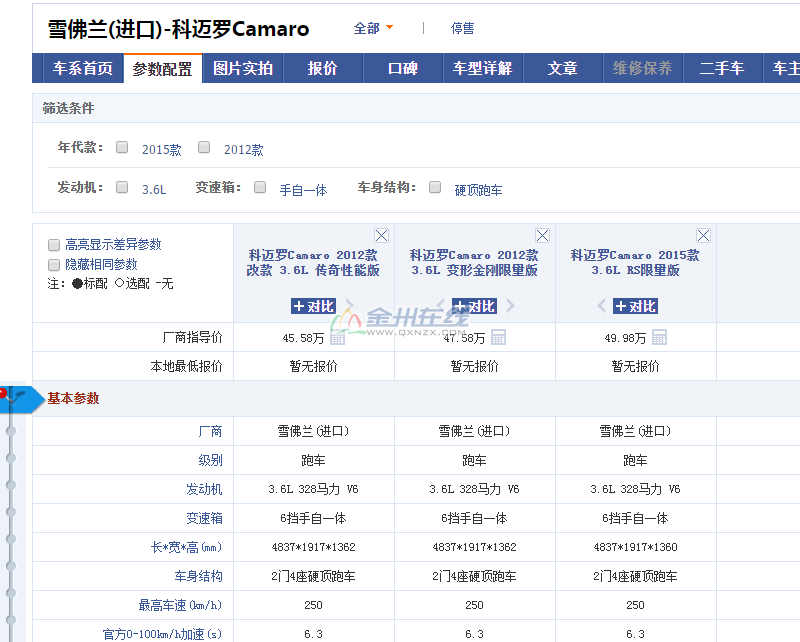
Task: Add the 2015款 RS限量版 to 对比
Action: [x=635, y=306]
